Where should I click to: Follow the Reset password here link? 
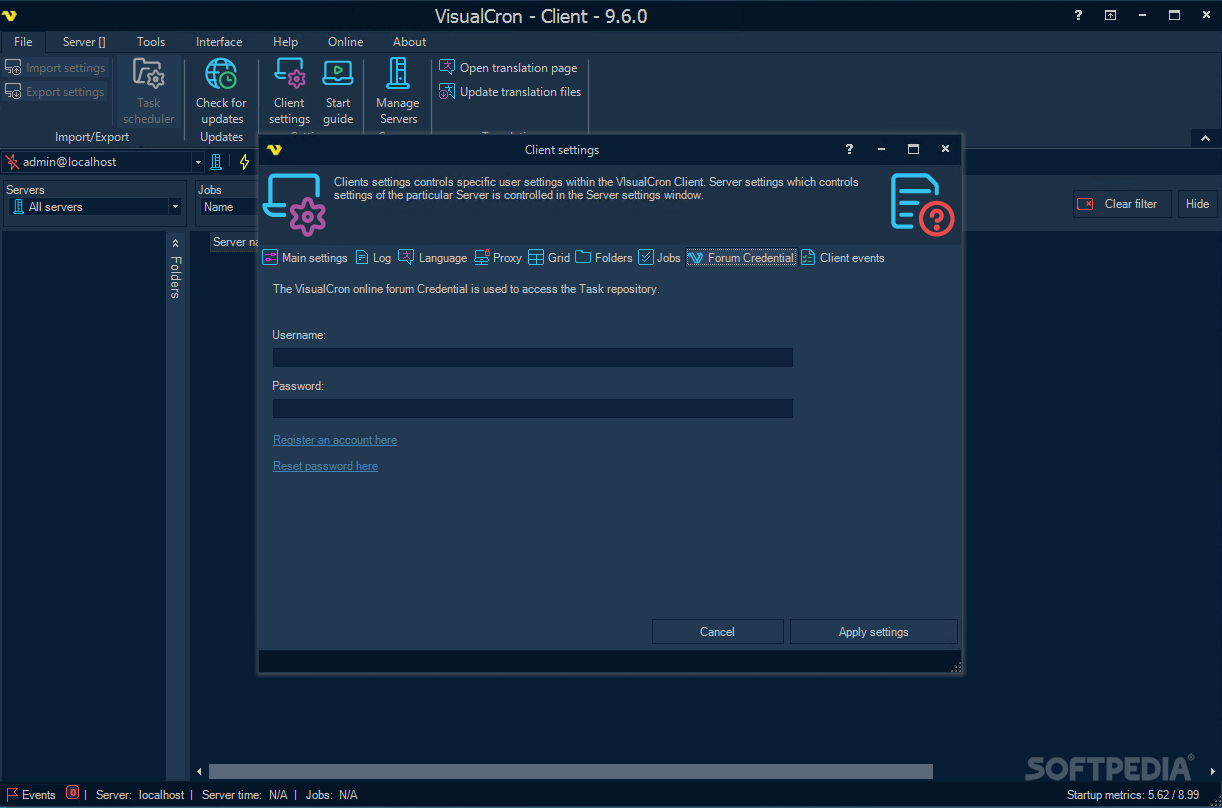tap(325, 466)
